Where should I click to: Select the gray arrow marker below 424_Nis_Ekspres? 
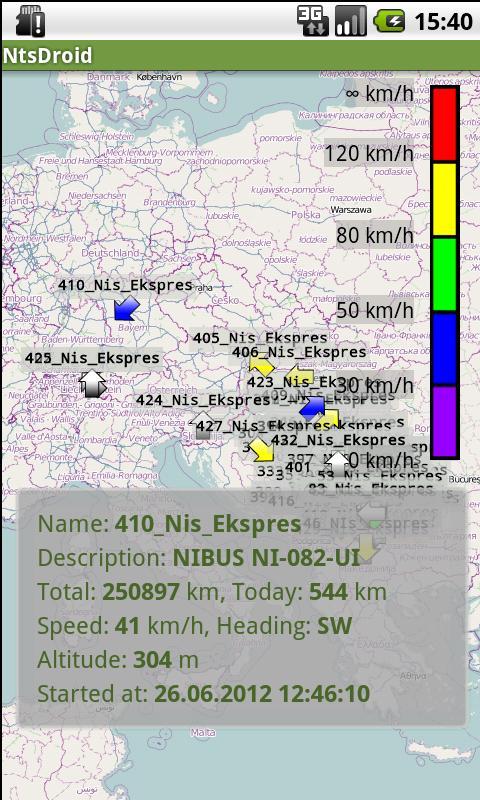pyautogui.click(x=203, y=426)
